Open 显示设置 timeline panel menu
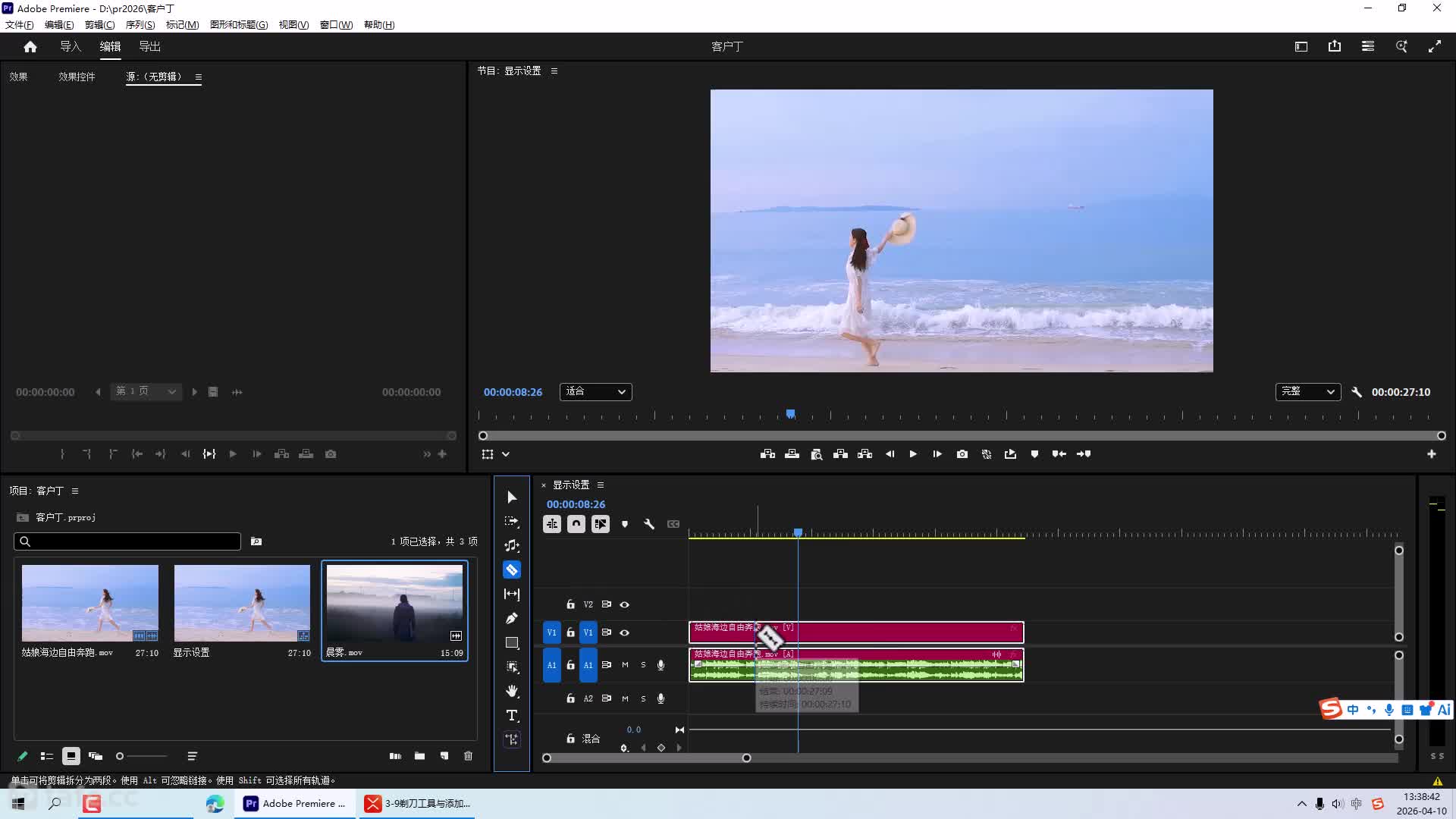 click(x=601, y=485)
